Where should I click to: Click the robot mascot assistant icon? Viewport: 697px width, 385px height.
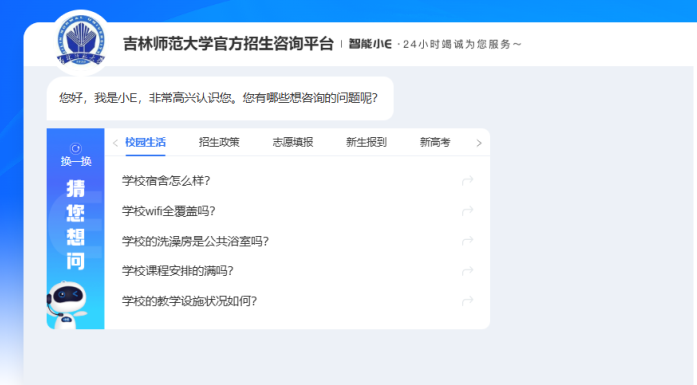tap(67, 305)
